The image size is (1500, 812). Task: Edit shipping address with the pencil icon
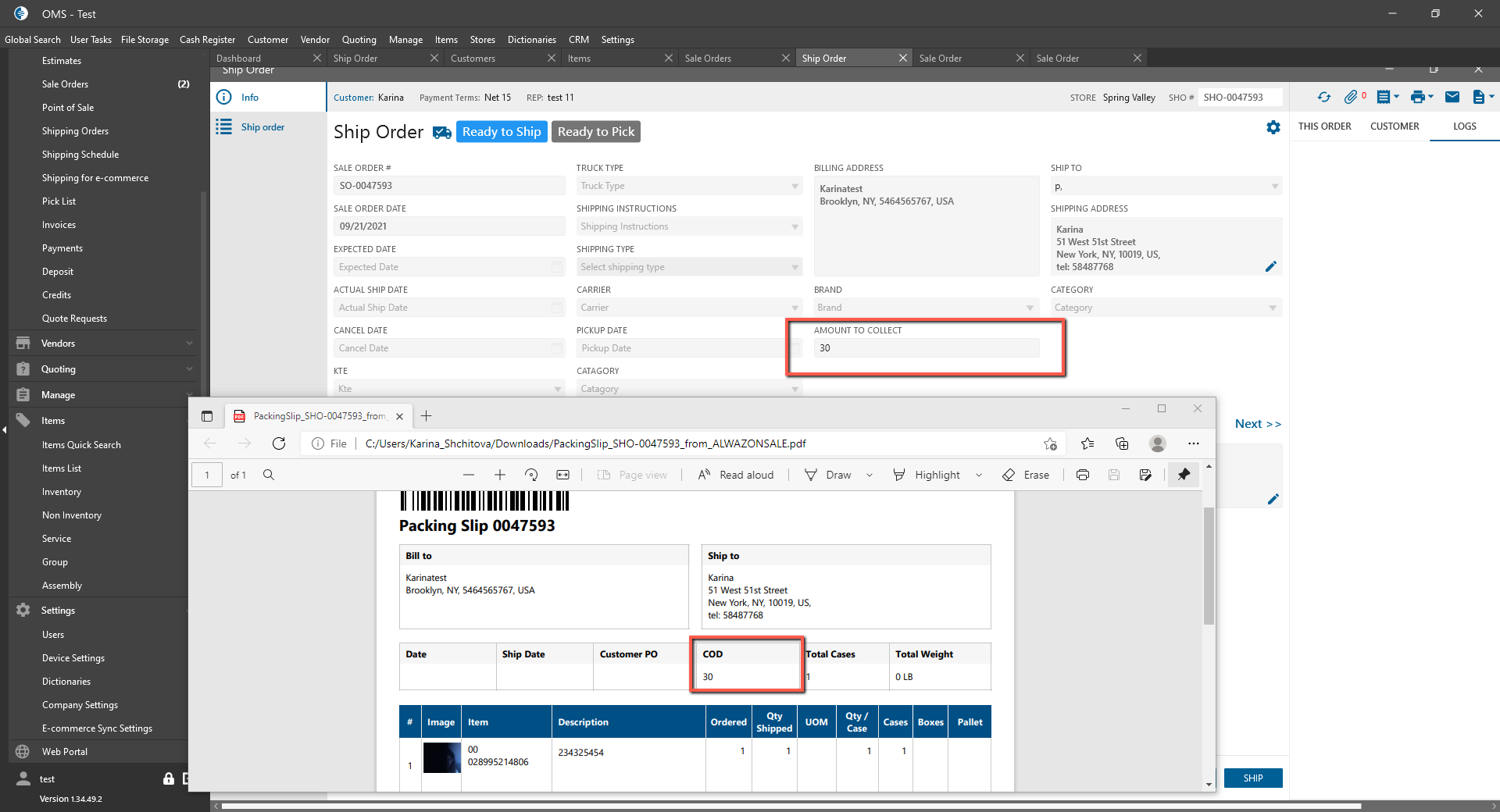[x=1271, y=266]
